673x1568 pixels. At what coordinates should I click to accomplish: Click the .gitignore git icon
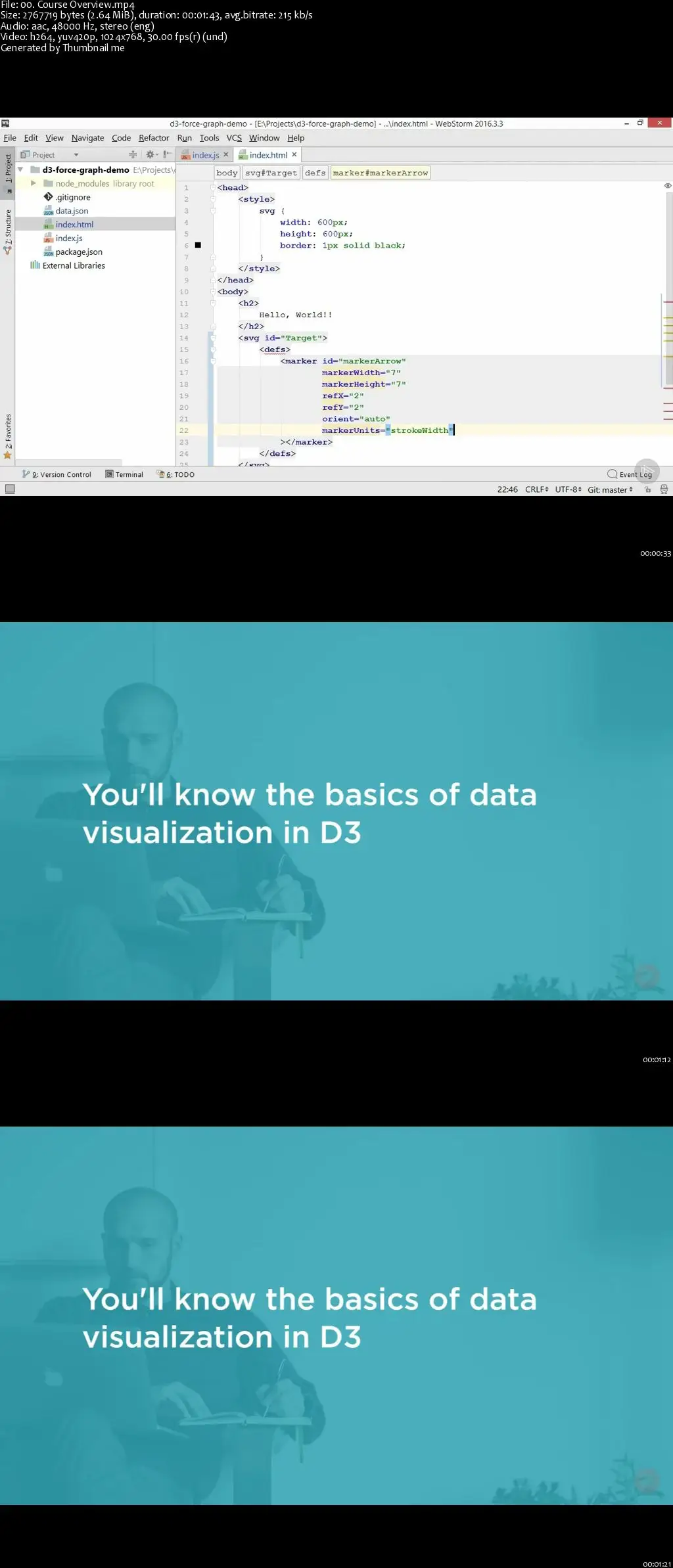[x=48, y=197]
